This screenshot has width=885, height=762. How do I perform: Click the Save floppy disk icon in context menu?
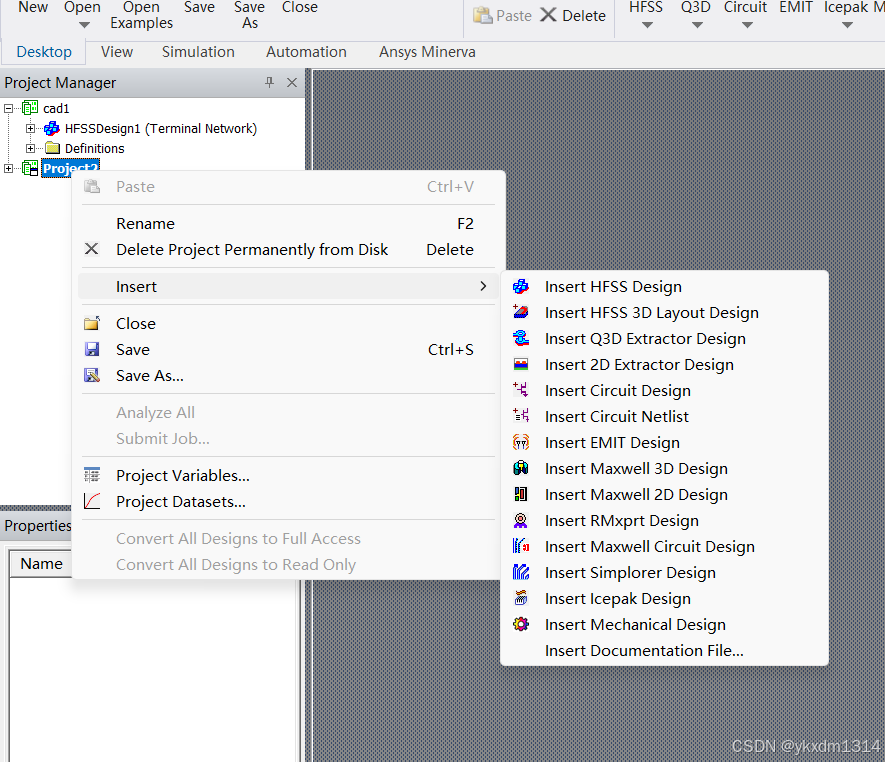click(91, 349)
